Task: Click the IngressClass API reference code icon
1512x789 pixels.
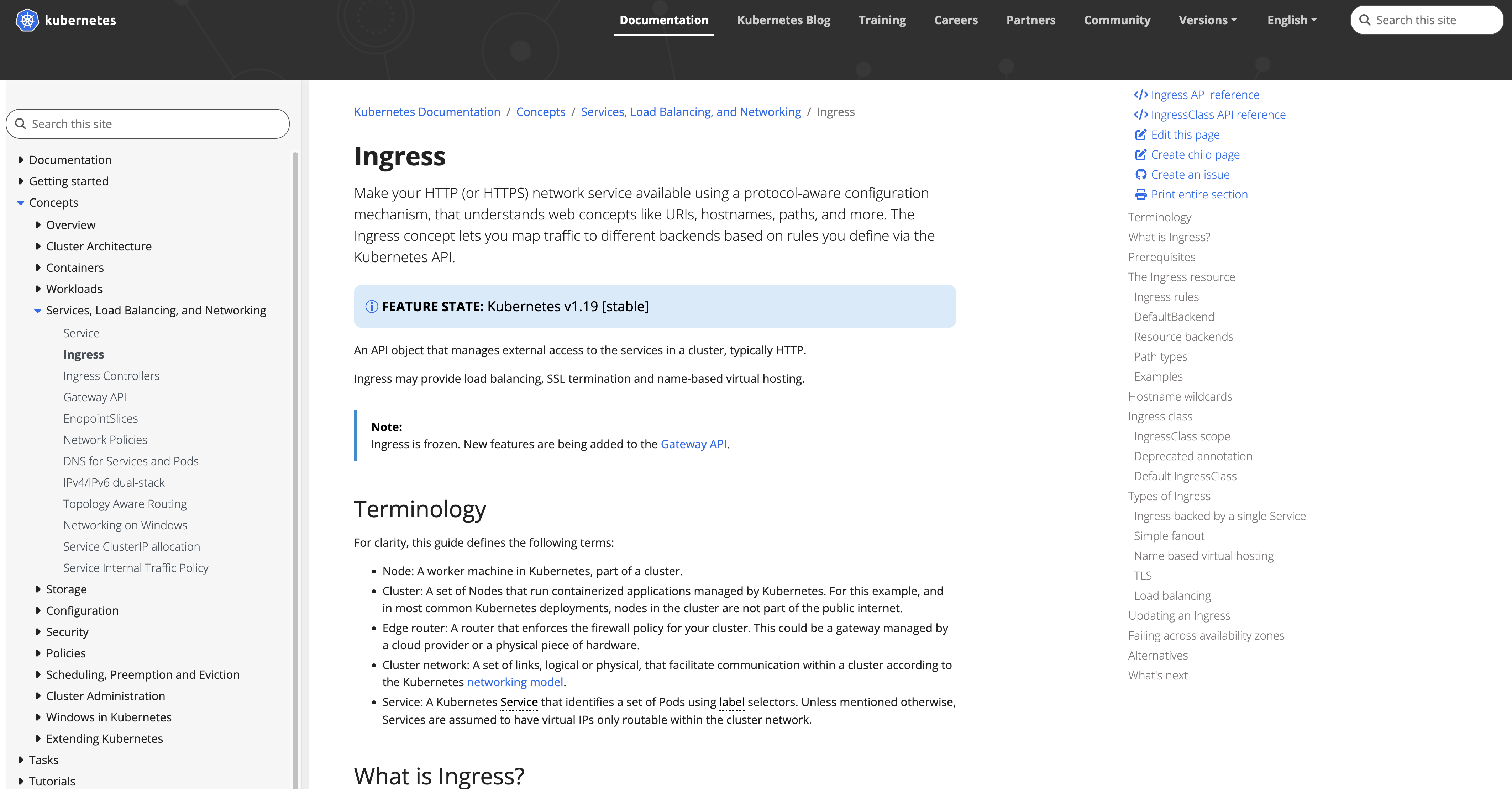Action: click(1140, 115)
